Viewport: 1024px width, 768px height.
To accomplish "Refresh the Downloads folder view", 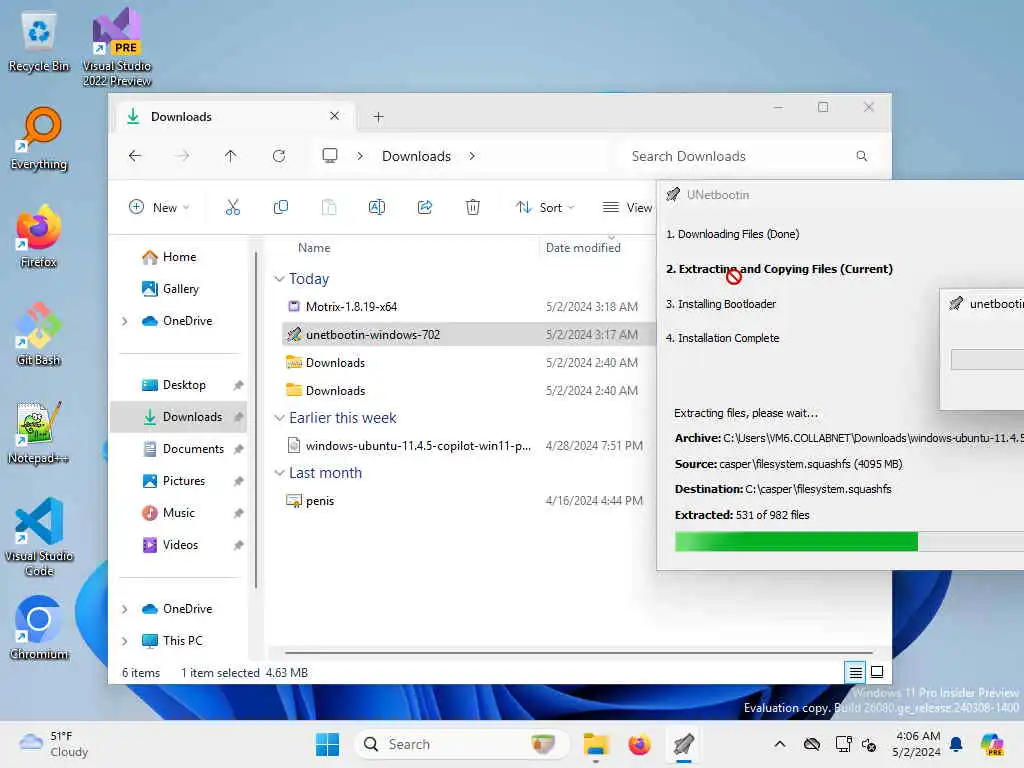I will click(x=279, y=156).
